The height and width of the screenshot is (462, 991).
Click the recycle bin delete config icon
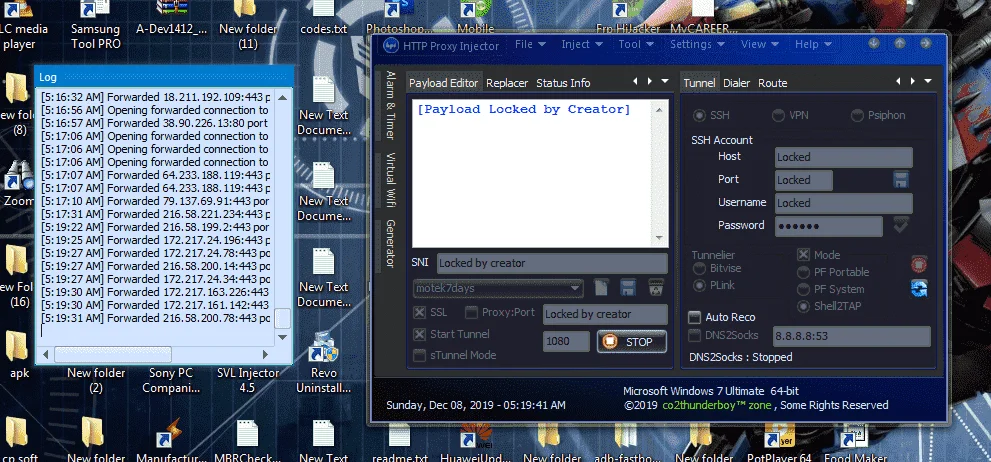point(656,288)
